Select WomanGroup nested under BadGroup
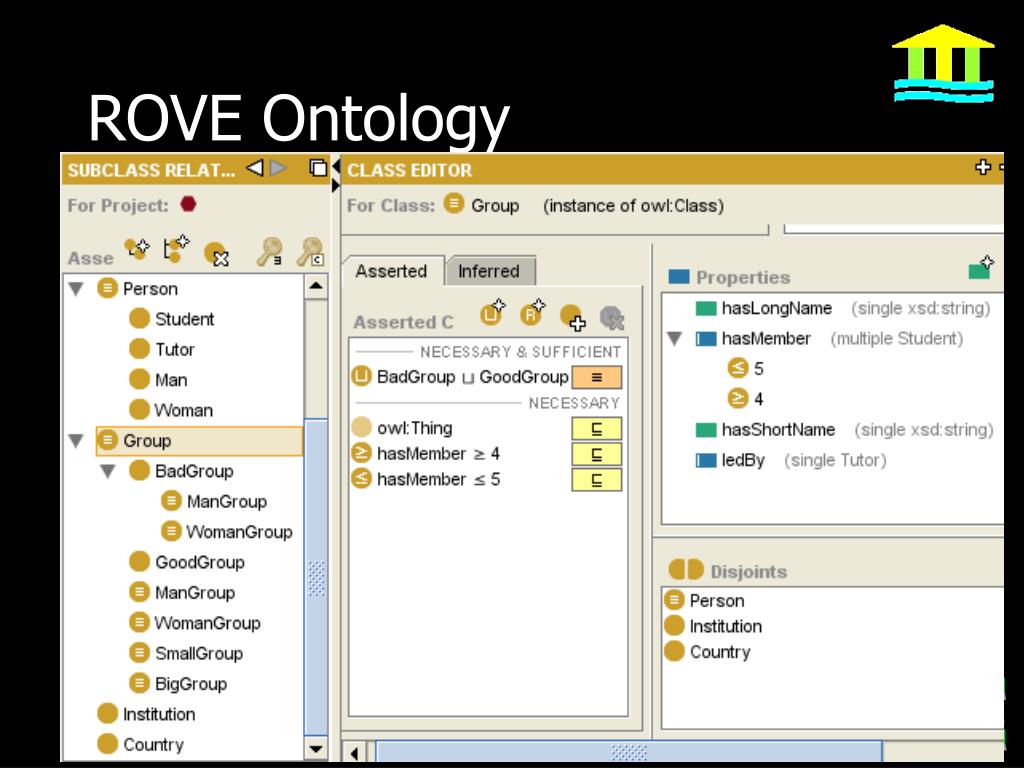1024x768 pixels. (227, 532)
